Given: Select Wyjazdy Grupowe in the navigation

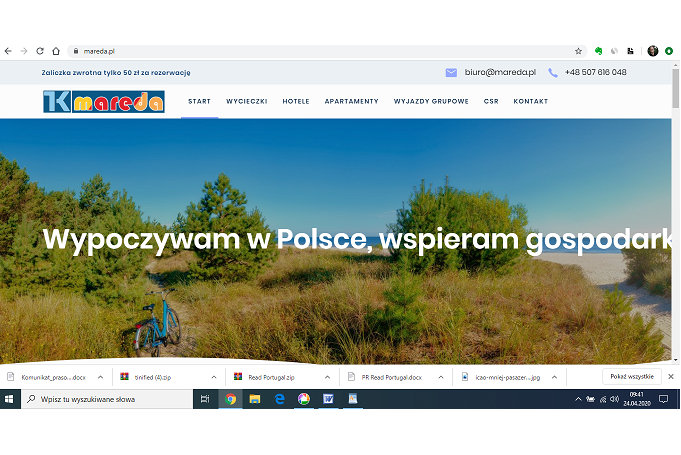Looking at the screenshot, I should 431,102.
